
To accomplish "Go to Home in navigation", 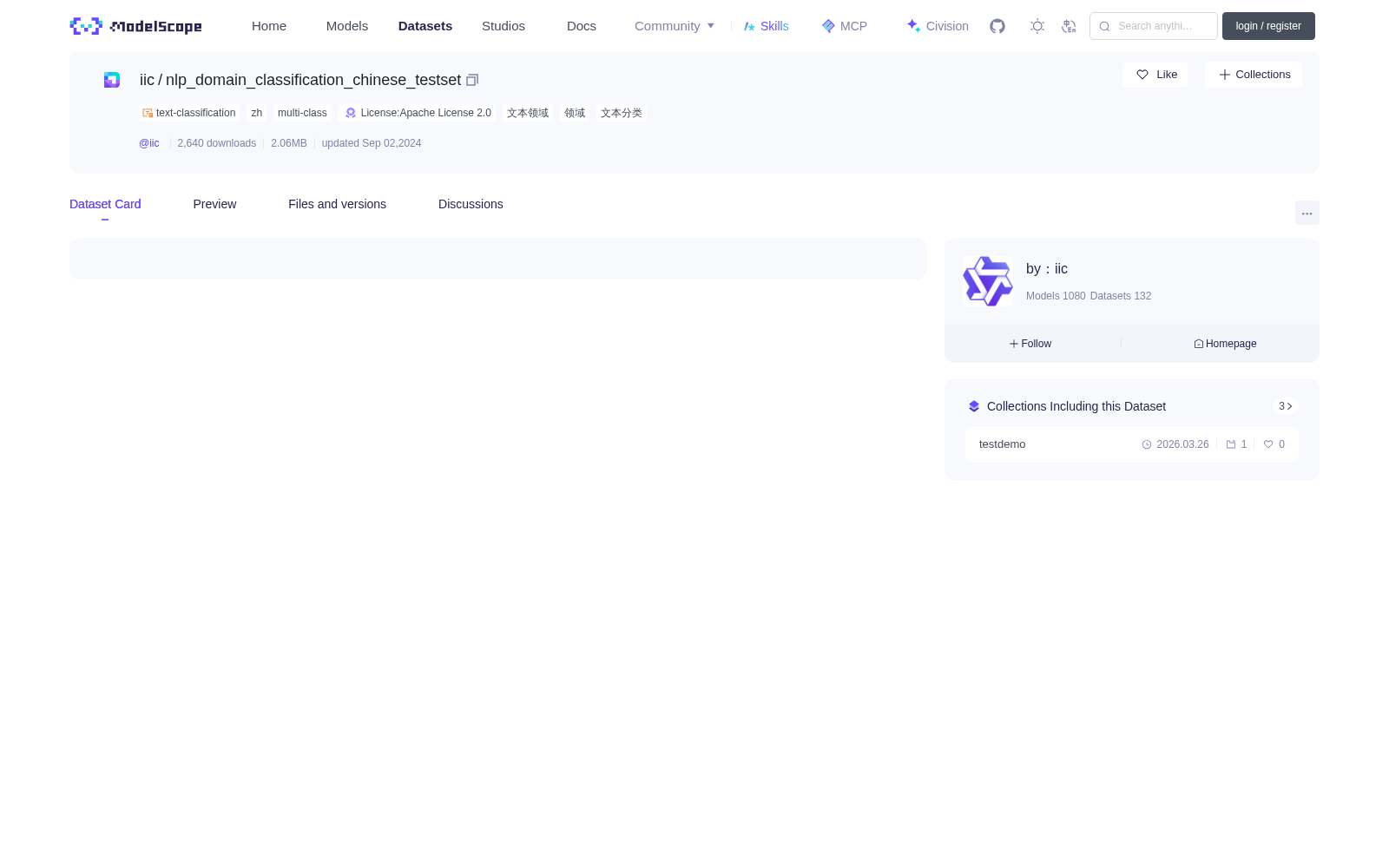I will tap(269, 26).
